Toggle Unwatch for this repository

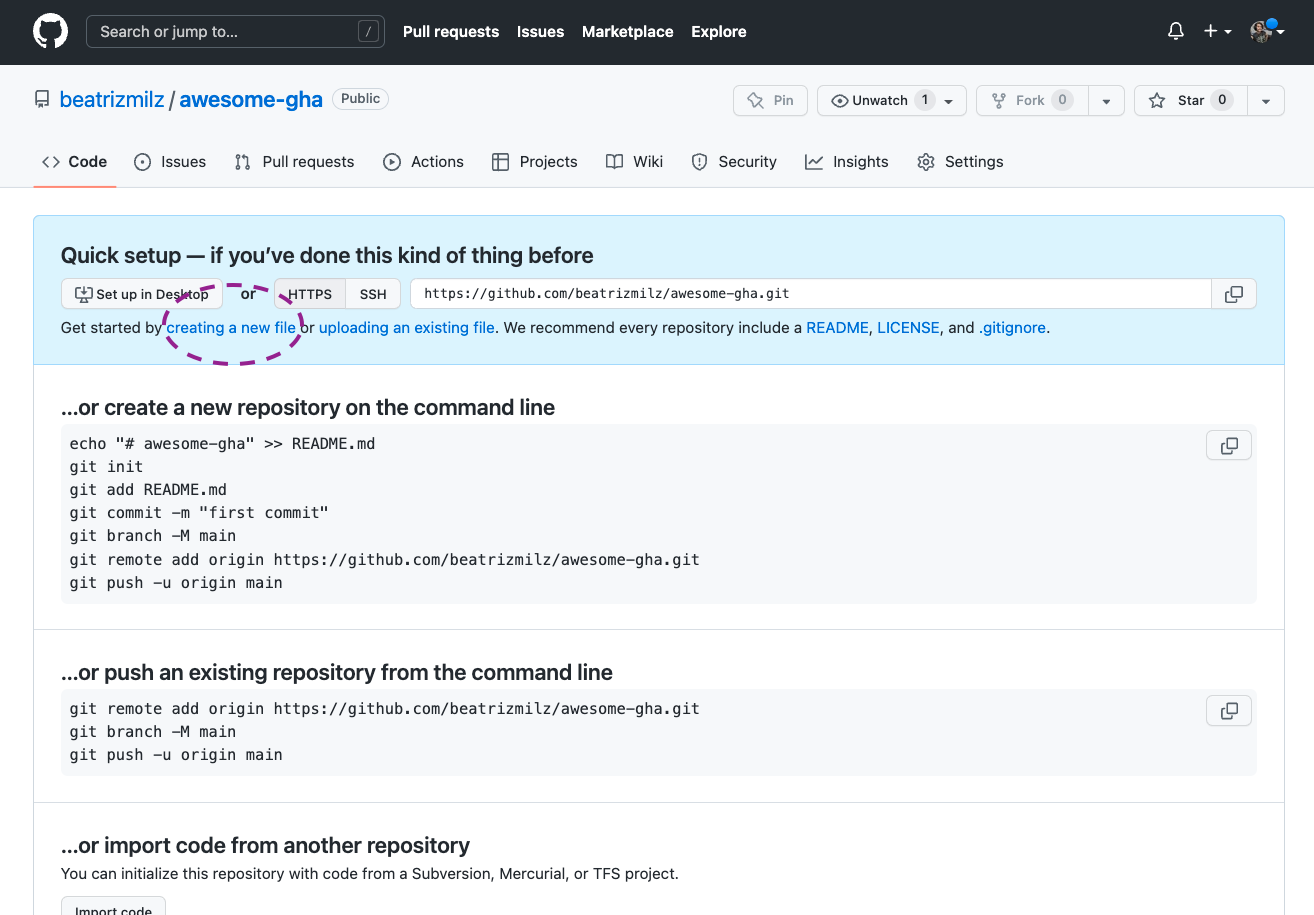coord(880,101)
